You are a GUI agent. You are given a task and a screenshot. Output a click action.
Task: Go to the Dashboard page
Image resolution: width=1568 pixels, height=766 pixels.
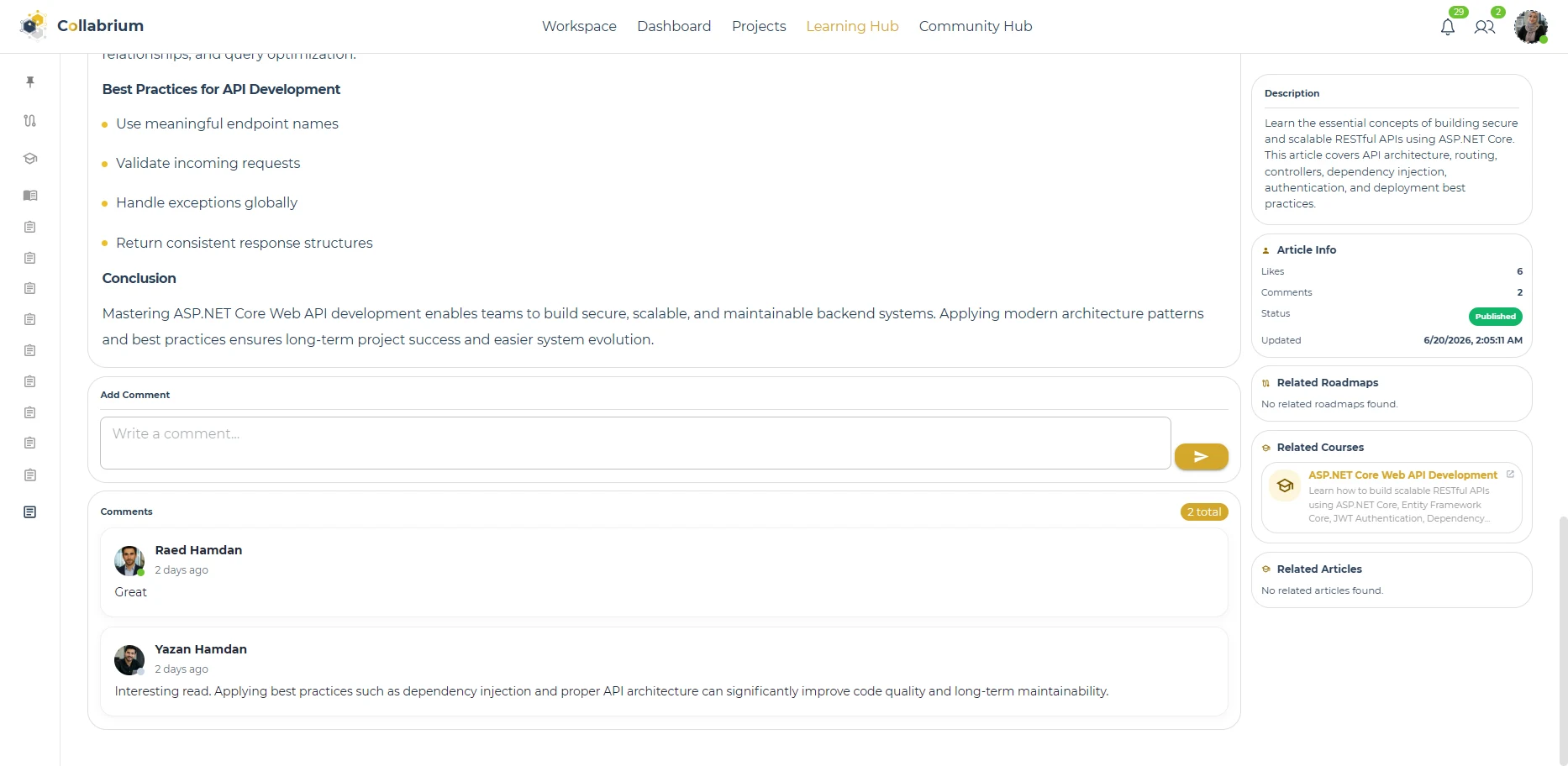[674, 26]
